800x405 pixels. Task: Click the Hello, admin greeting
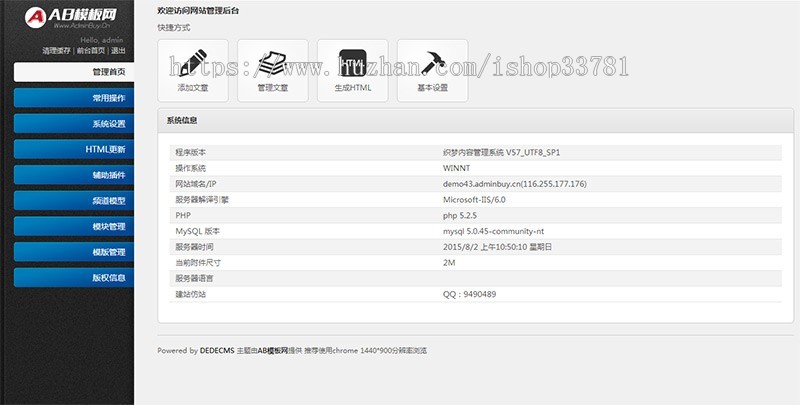click(x=102, y=40)
